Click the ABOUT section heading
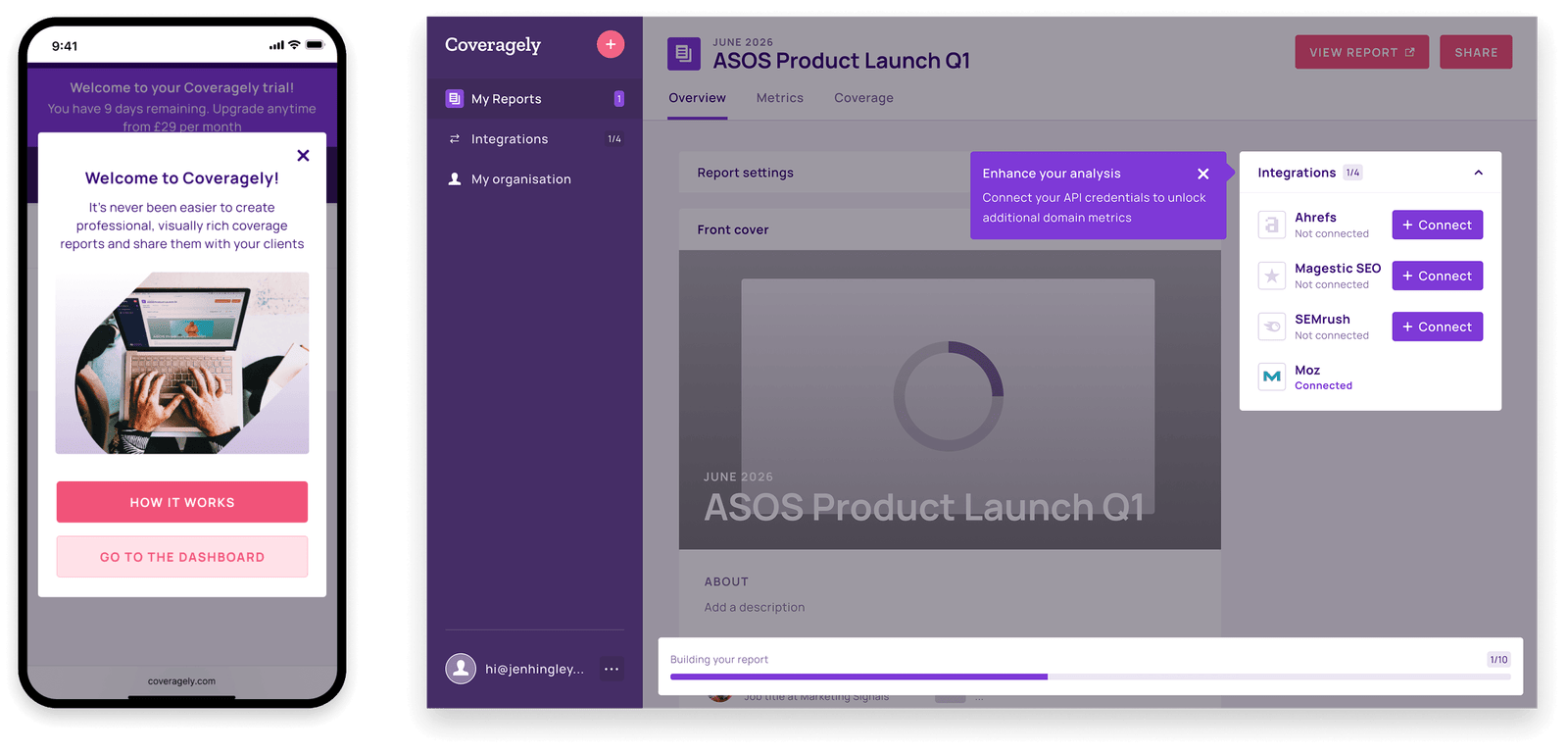The width and height of the screenshot is (1568, 753). (x=726, y=581)
